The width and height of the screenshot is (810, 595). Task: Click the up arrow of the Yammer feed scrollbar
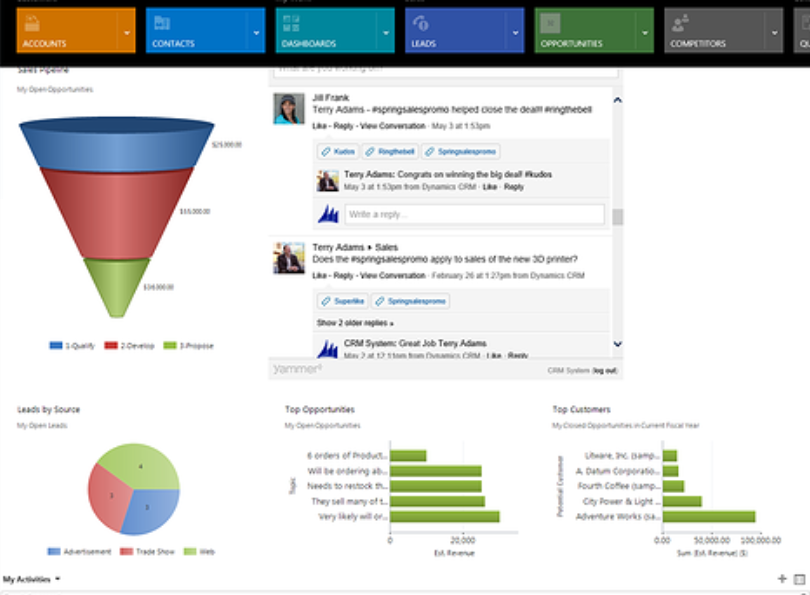(617, 100)
